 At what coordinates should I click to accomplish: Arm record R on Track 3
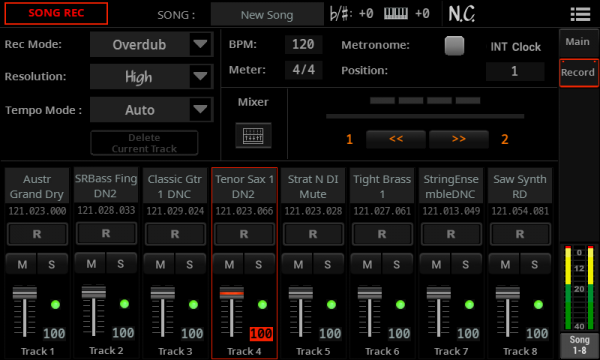pyautogui.click(x=175, y=234)
